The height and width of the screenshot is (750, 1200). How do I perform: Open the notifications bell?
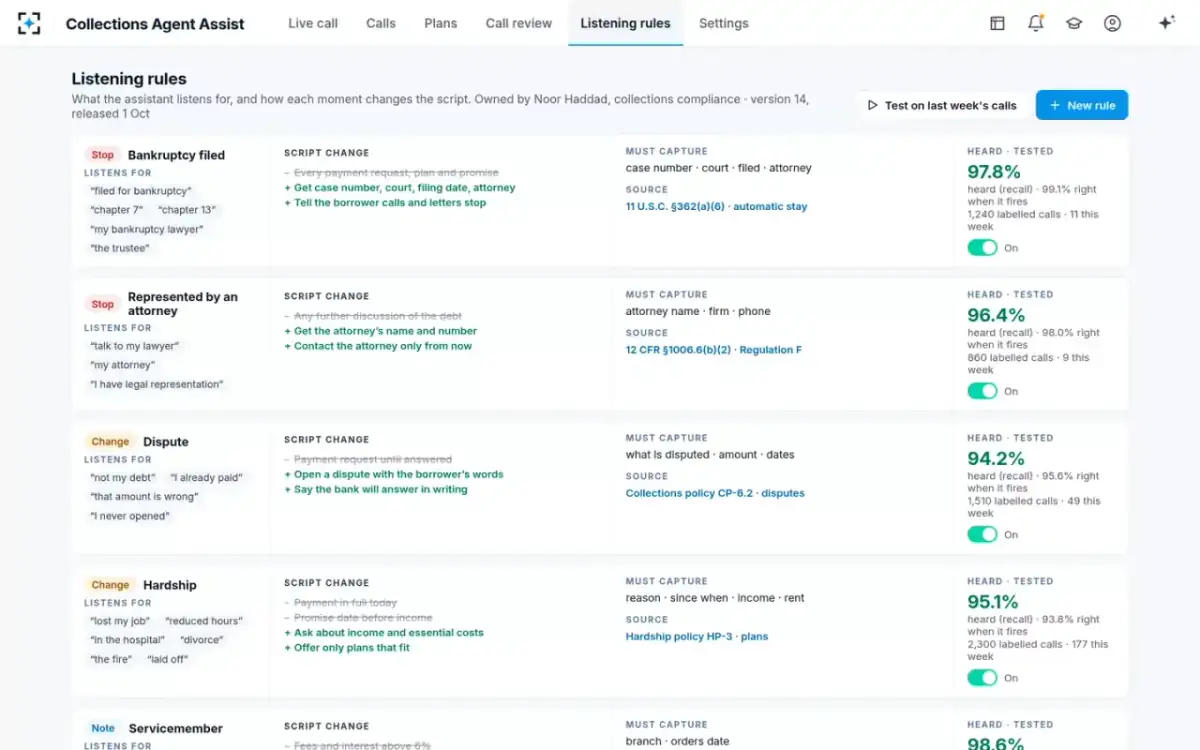1036,23
